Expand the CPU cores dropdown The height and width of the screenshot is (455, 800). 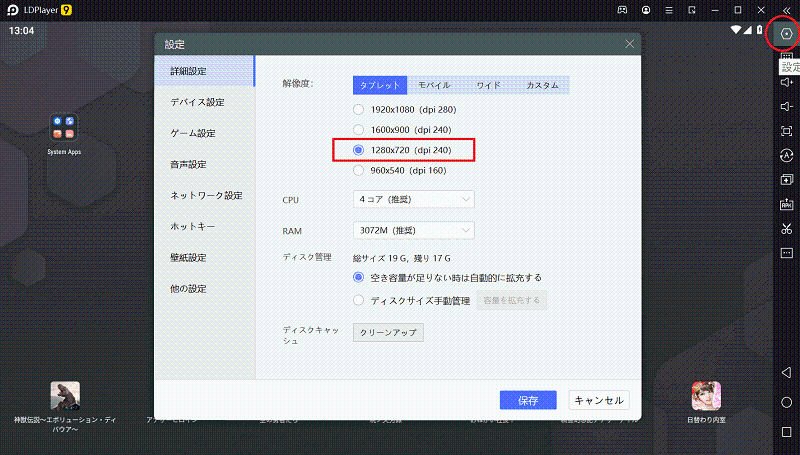point(415,200)
